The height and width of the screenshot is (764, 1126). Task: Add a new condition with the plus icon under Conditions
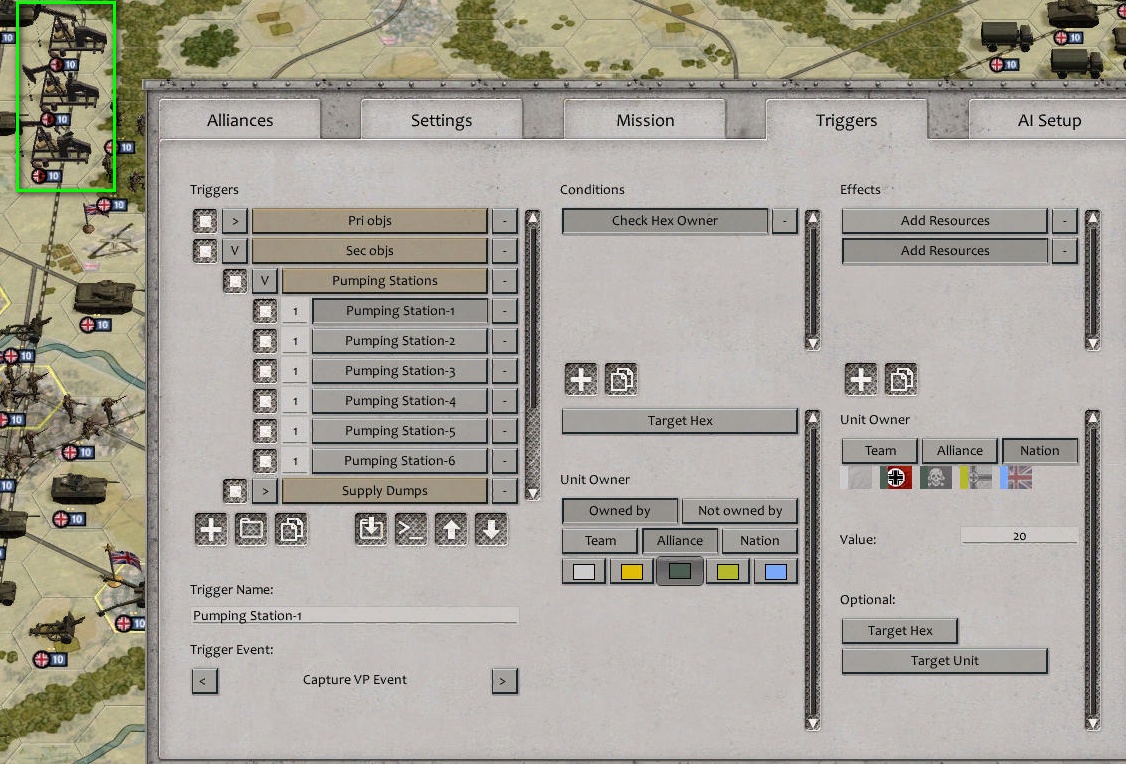pos(581,380)
